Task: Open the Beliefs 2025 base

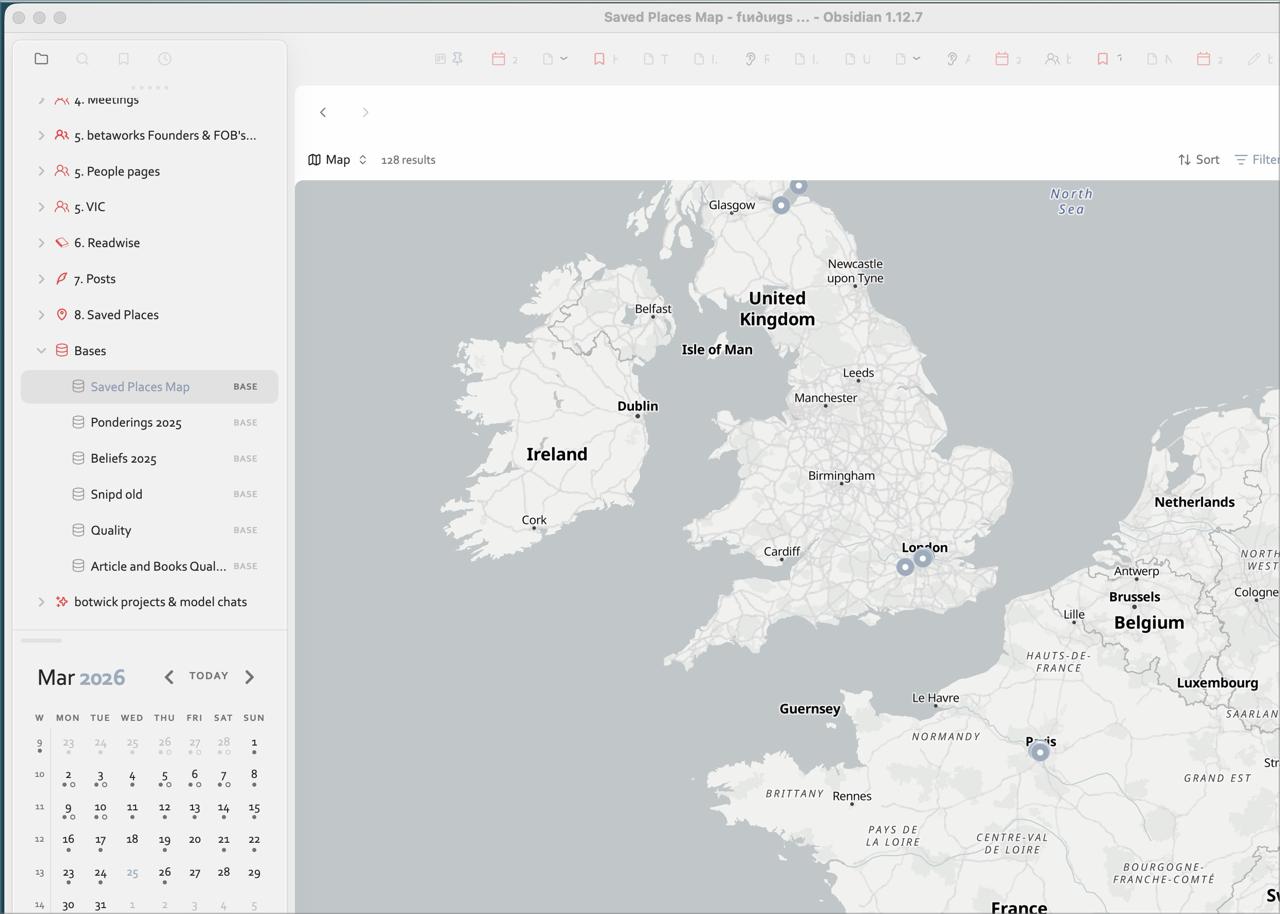Action: (x=123, y=459)
